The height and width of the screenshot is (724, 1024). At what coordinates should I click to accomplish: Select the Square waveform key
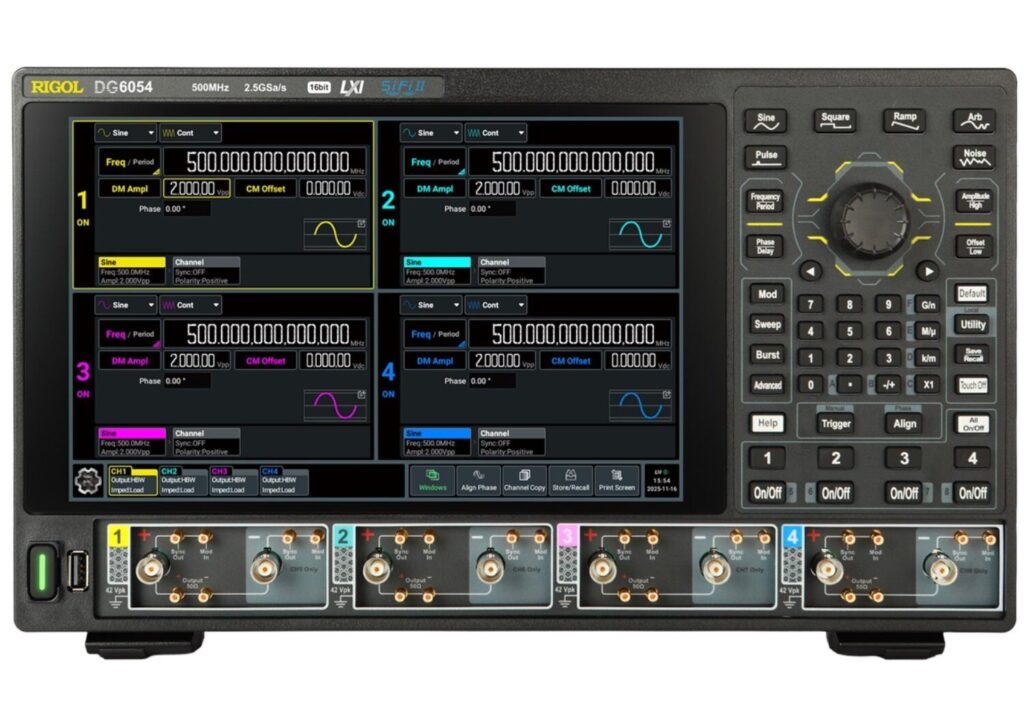click(835, 121)
